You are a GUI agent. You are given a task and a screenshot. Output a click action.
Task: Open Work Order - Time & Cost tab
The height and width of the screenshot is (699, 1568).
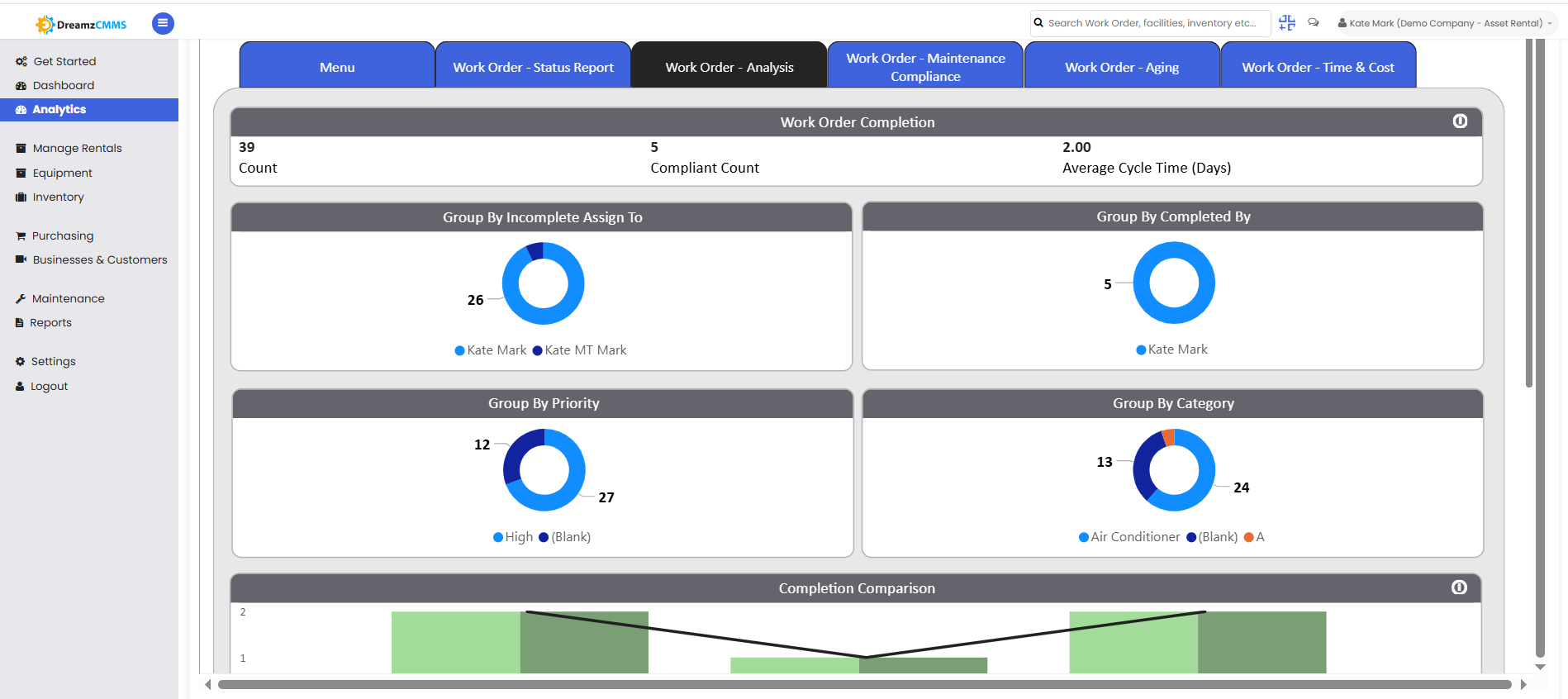click(x=1319, y=65)
